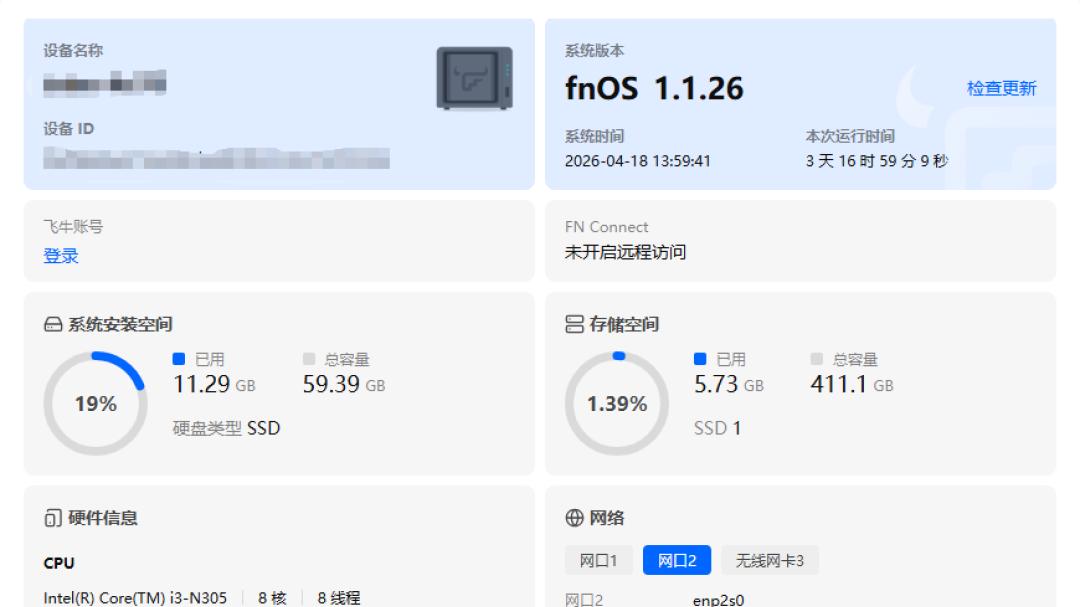1080x607 pixels.
Task: Click the CPU label in 硬件信息
Action: click(59, 564)
